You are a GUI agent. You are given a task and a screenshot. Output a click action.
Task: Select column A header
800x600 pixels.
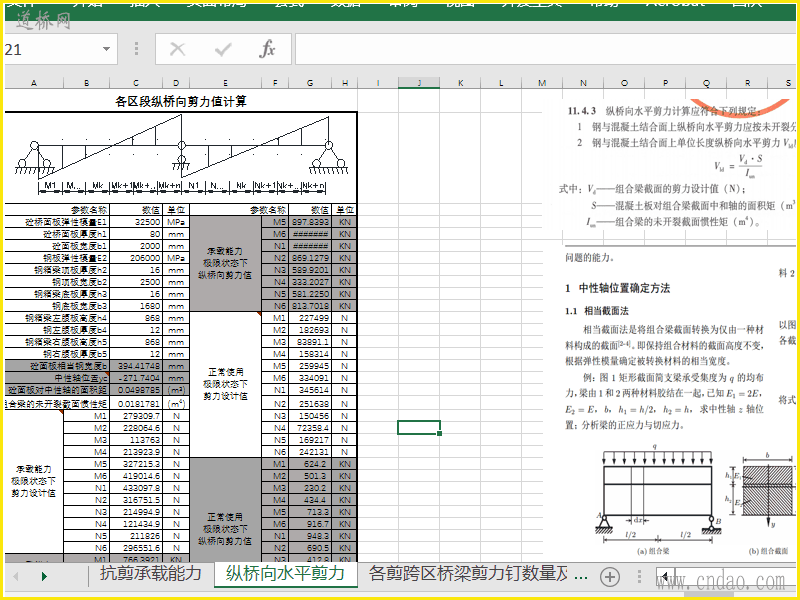click(34, 83)
